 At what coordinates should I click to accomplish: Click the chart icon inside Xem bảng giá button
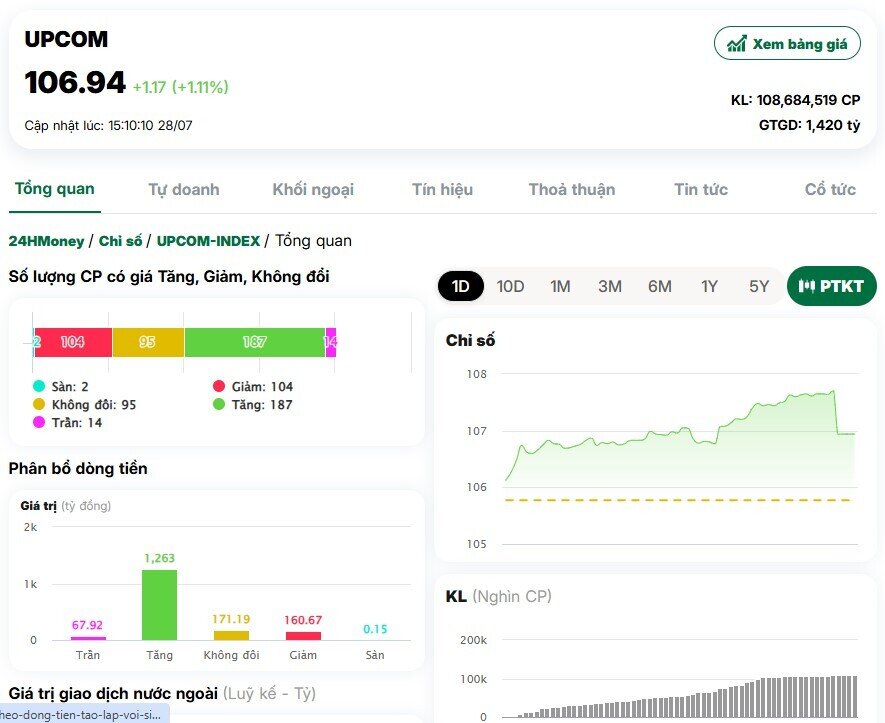(737, 43)
